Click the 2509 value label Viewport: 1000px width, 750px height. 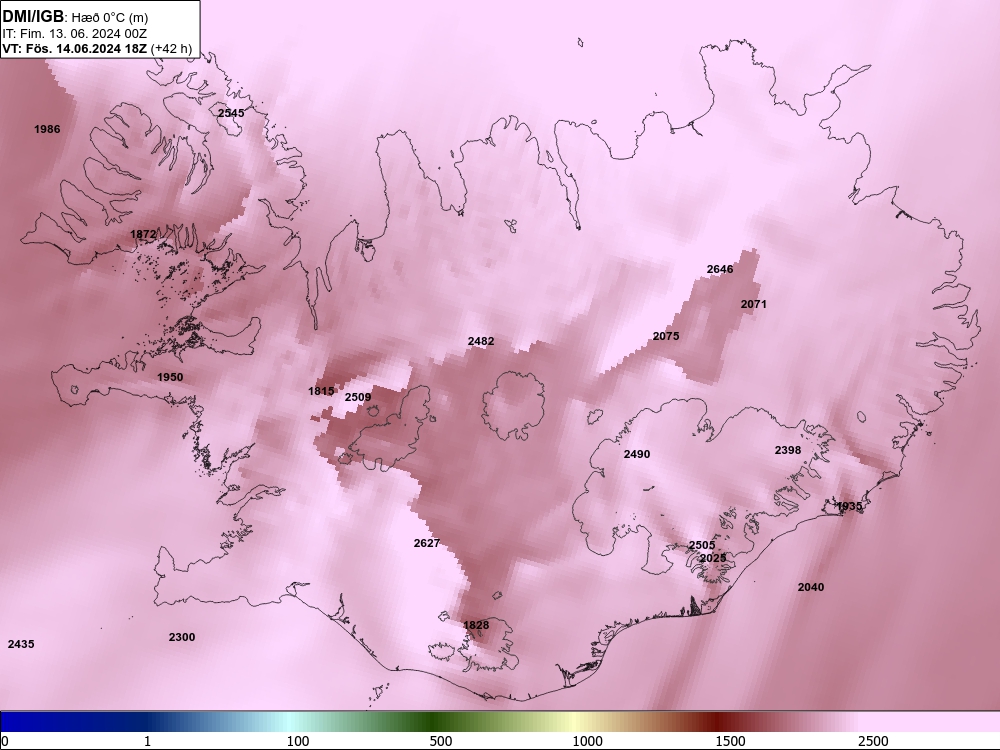coord(358,397)
